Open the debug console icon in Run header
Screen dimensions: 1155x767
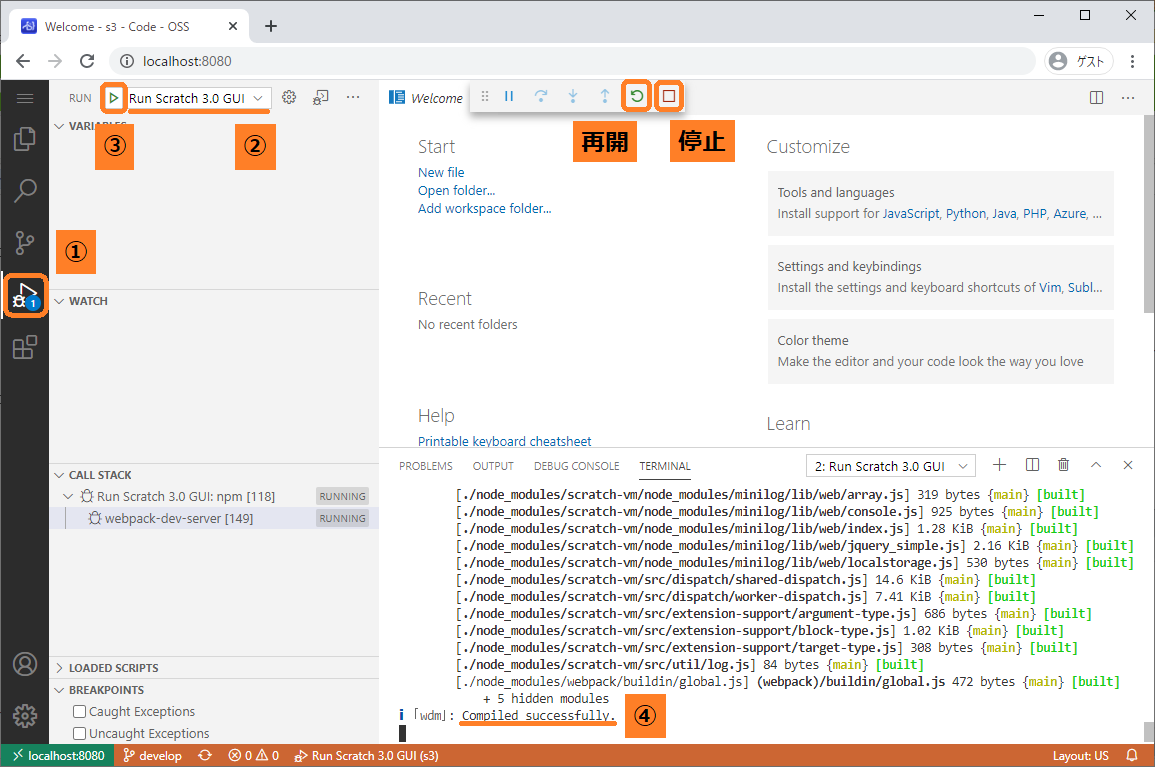(320, 97)
